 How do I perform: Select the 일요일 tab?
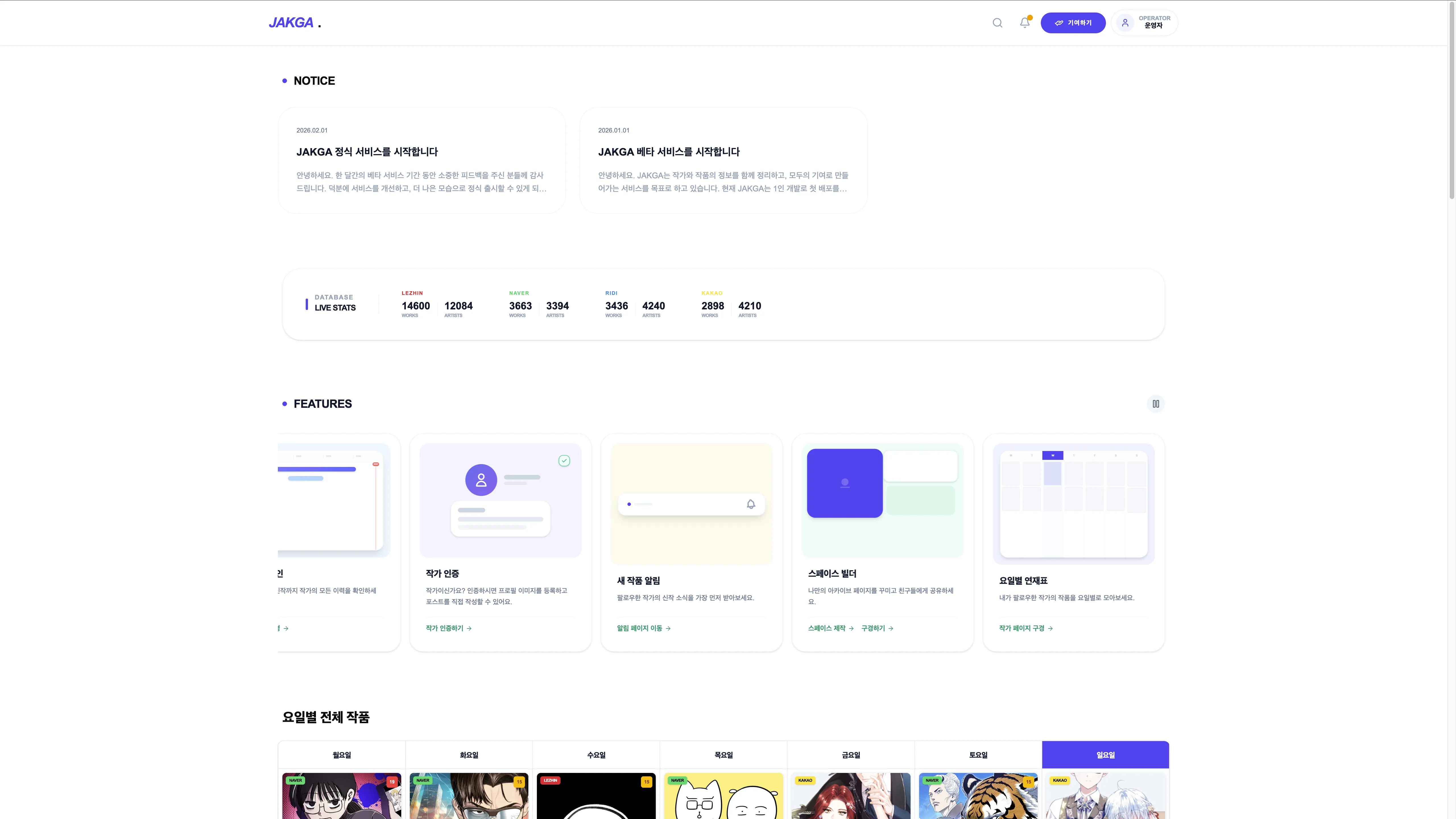point(1105,754)
